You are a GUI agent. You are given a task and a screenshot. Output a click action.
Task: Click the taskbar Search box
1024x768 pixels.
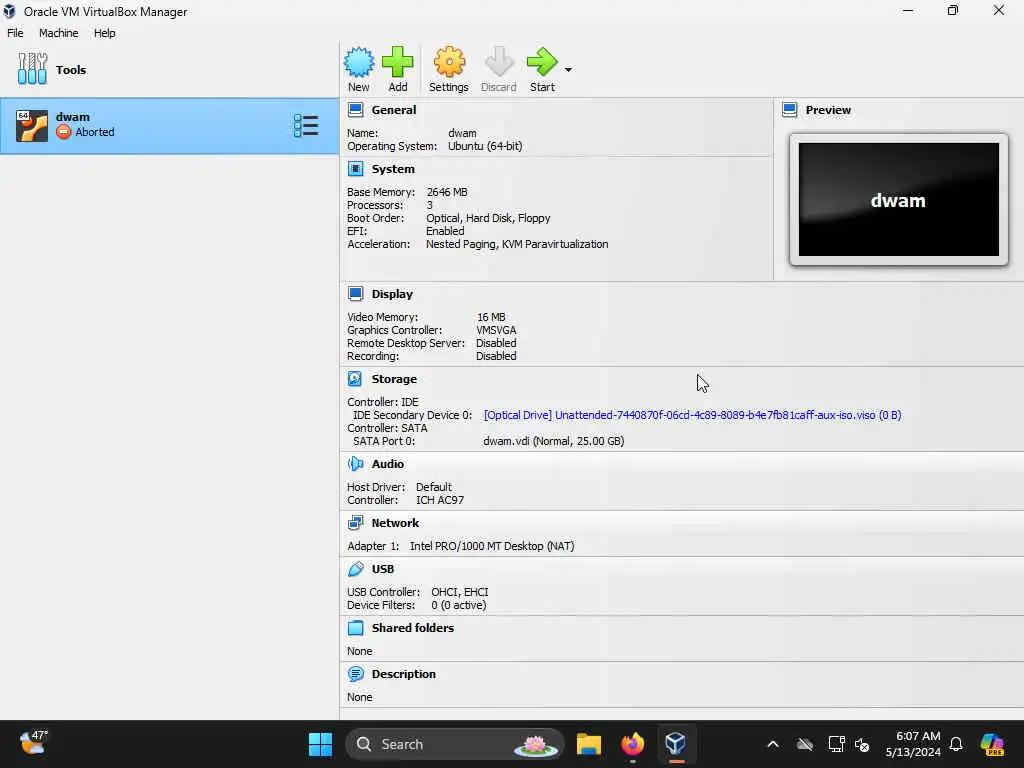click(x=455, y=744)
